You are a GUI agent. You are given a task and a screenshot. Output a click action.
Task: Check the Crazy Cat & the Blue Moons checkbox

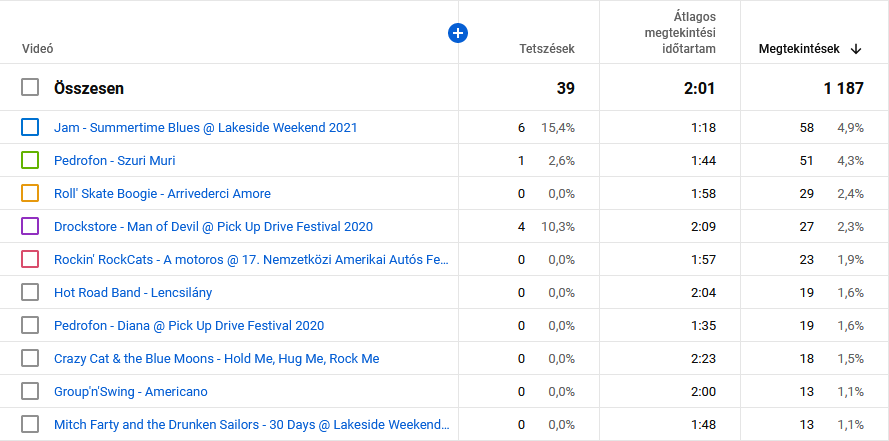(30, 358)
